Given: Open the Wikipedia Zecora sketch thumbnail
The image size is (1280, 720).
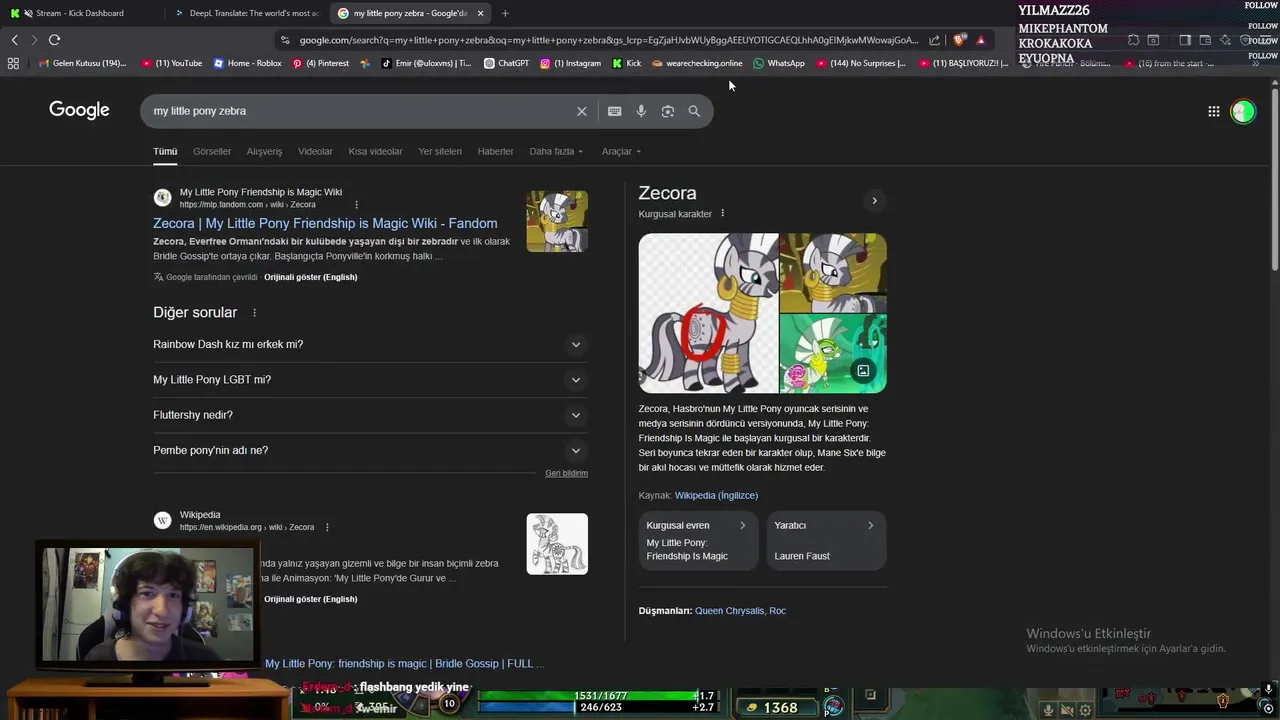Looking at the screenshot, I should pyautogui.click(x=557, y=544).
